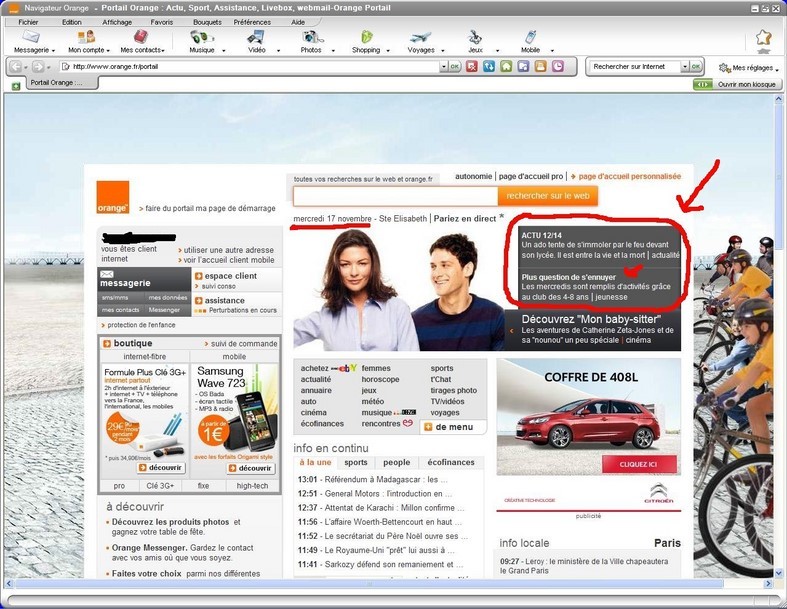Expand the Photos dropdown arrow
The width and height of the screenshot is (787, 609).
tap(333, 51)
